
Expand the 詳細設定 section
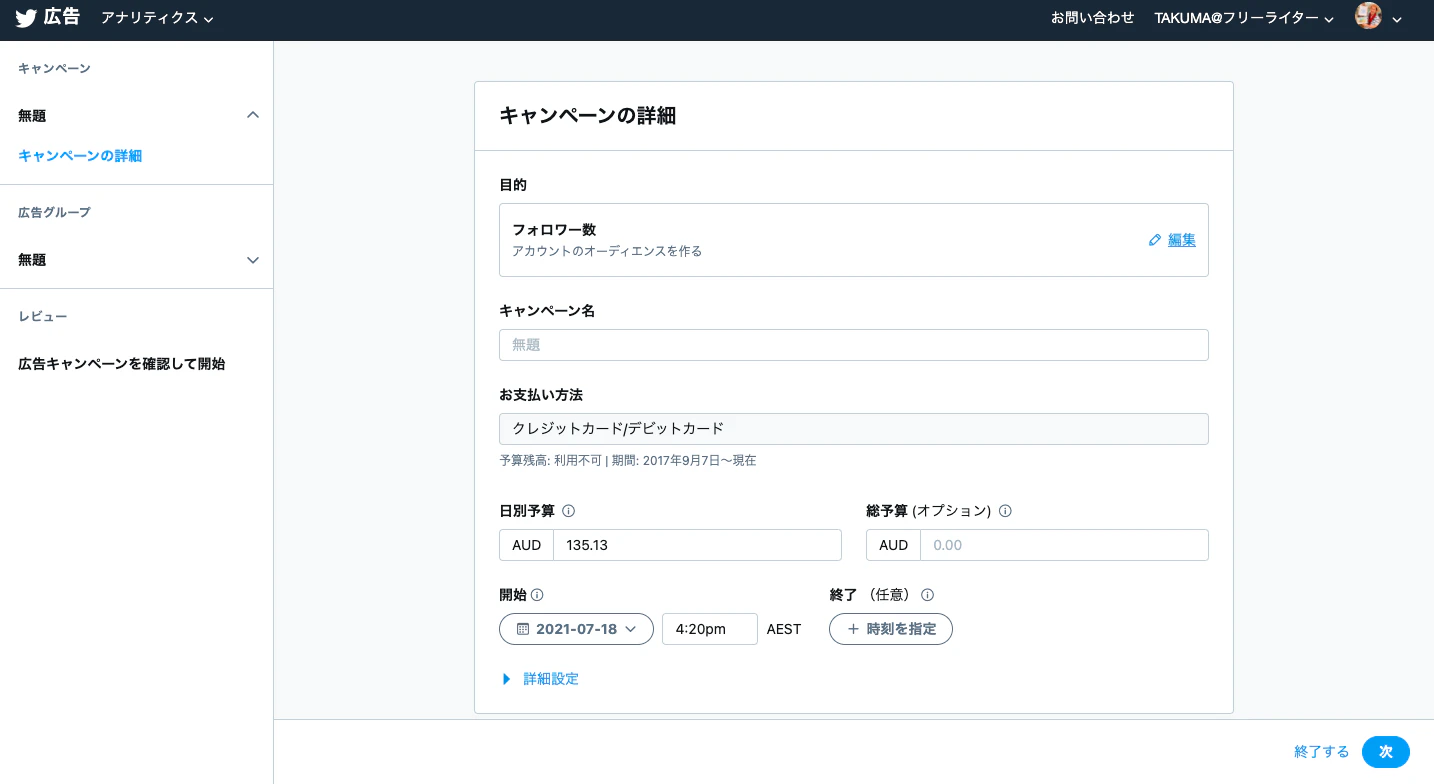pyautogui.click(x=540, y=679)
